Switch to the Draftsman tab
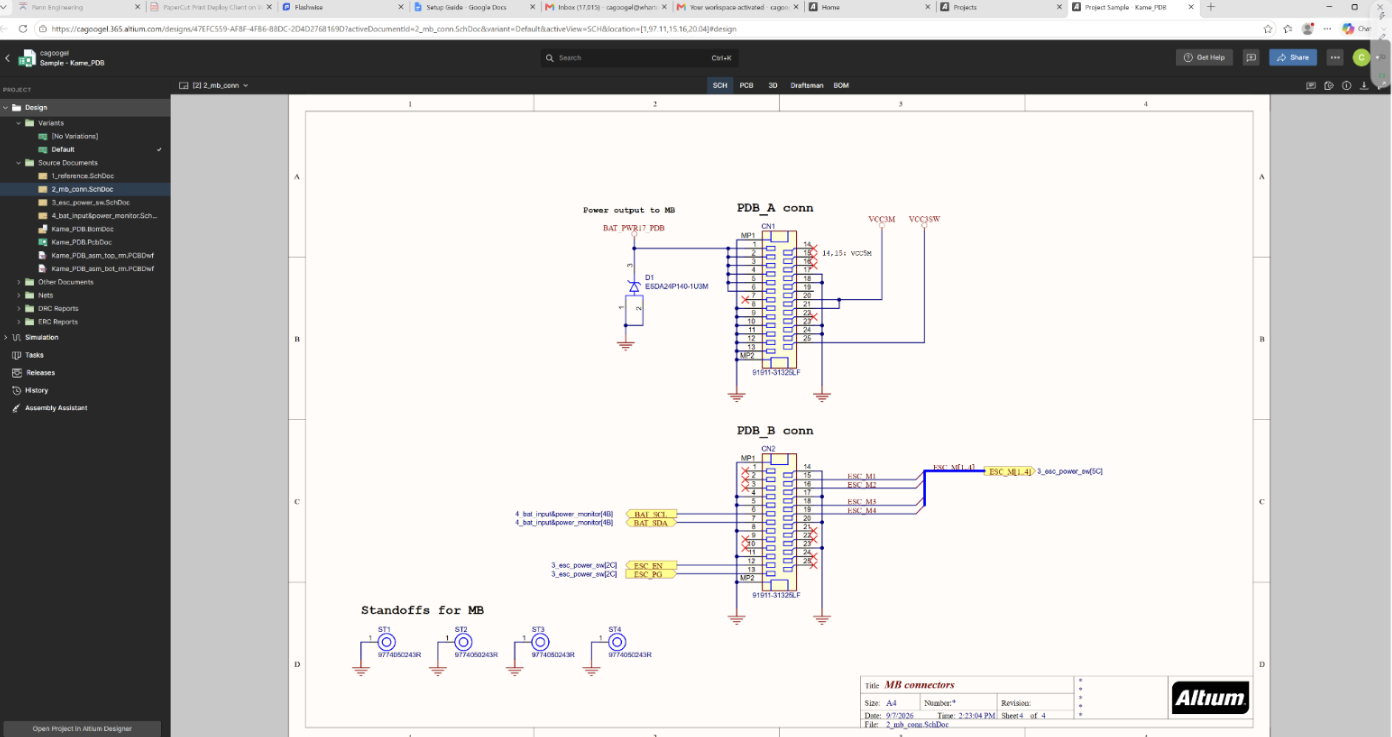Image resolution: width=1392 pixels, height=737 pixels. [x=807, y=86]
